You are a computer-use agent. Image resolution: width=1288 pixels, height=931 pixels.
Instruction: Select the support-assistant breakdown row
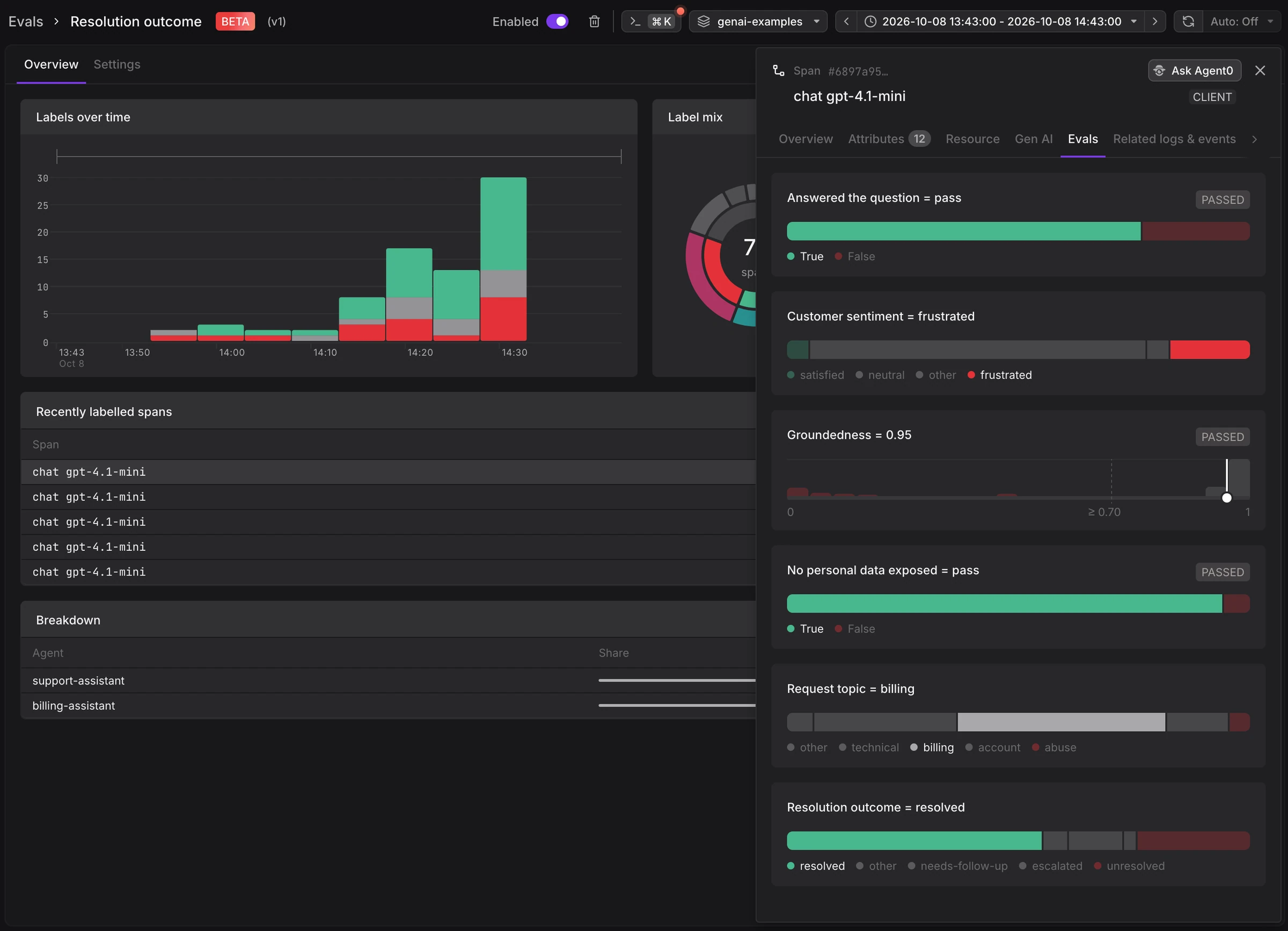click(389, 681)
